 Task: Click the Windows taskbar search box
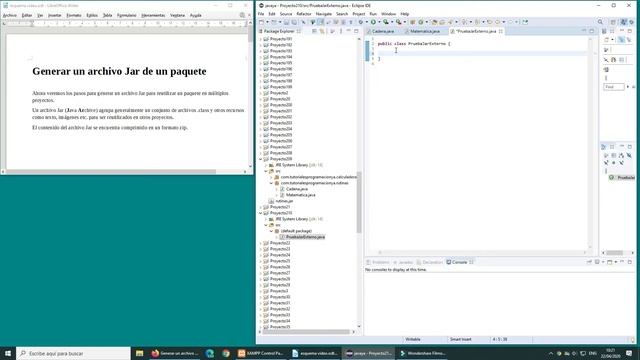pos(73,353)
